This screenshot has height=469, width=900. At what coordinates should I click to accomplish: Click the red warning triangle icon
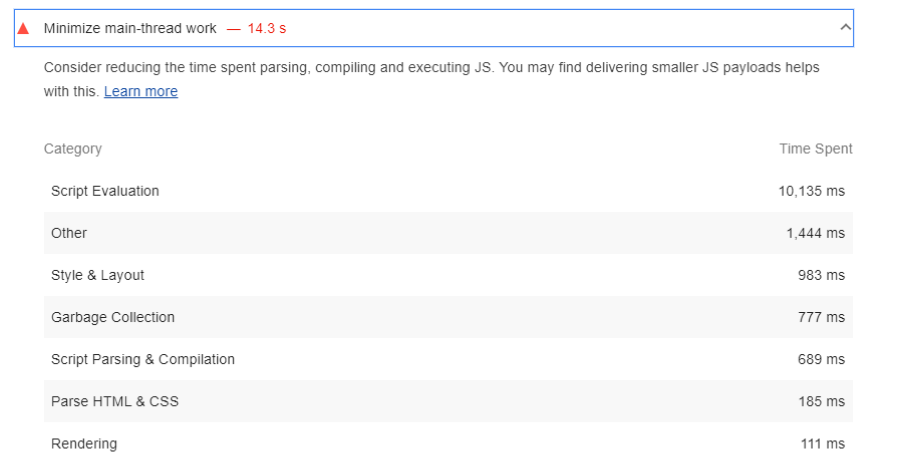point(23,28)
